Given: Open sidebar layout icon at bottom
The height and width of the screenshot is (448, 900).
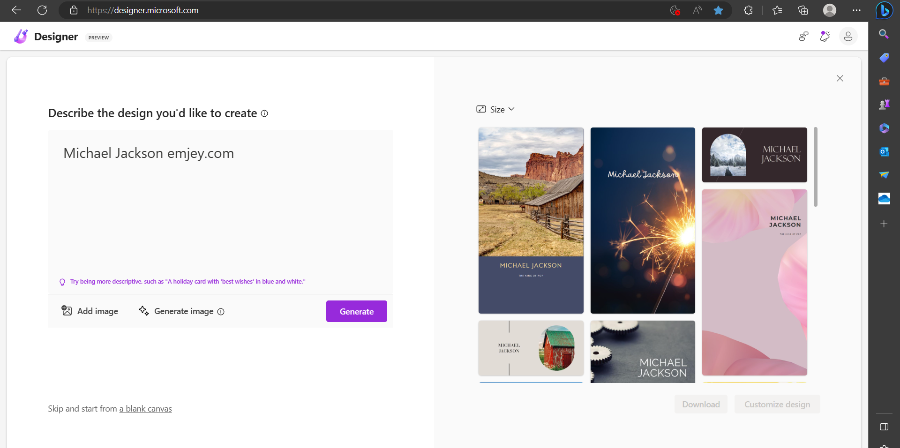Looking at the screenshot, I should [884, 426].
